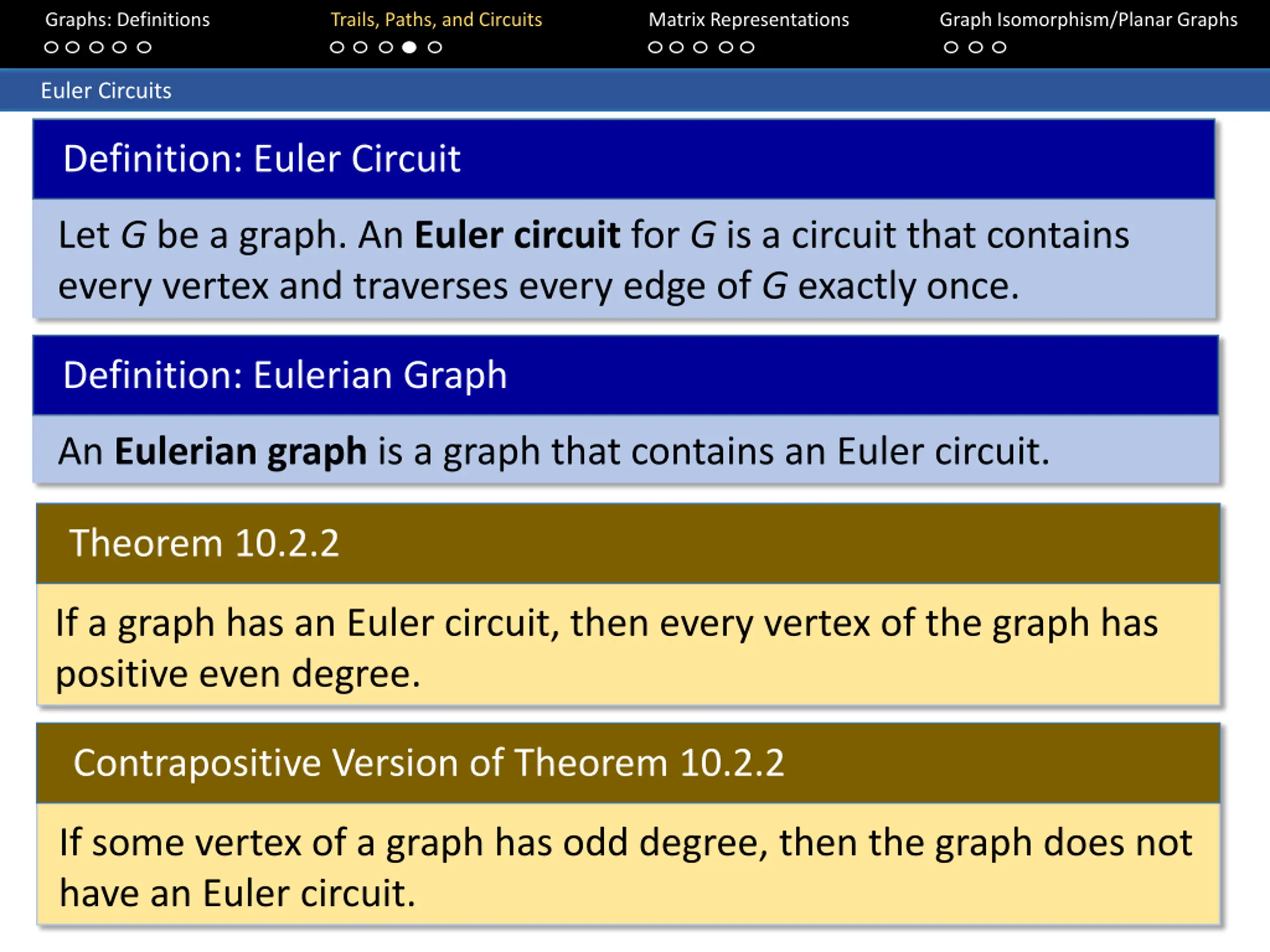This screenshot has height=952, width=1270.
Task: Click the Definition: Euler Circuit heading
Action: pos(624,159)
